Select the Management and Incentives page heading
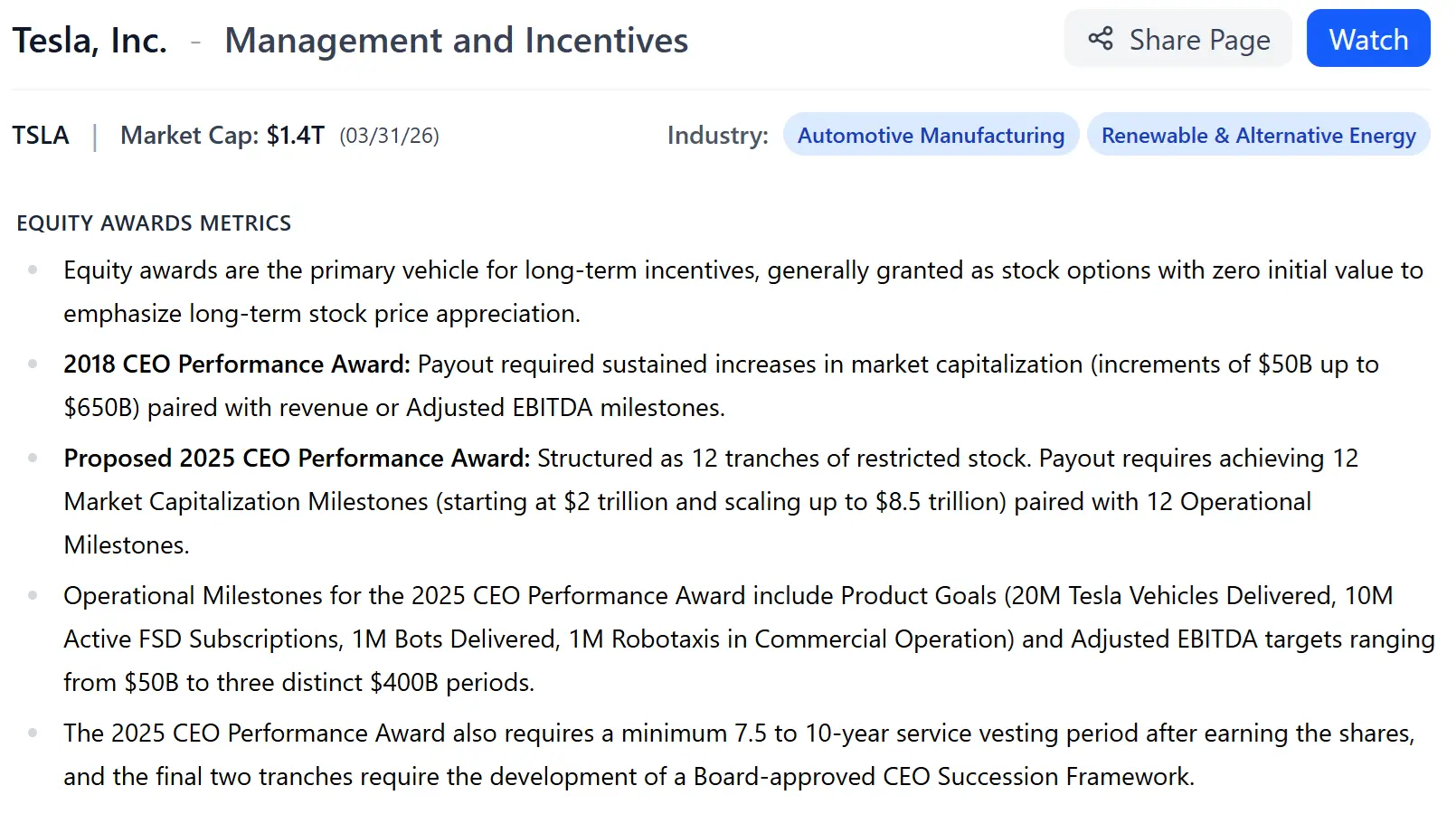Image resolution: width=1456 pixels, height=814 pixels. click(x=456, y=40)
